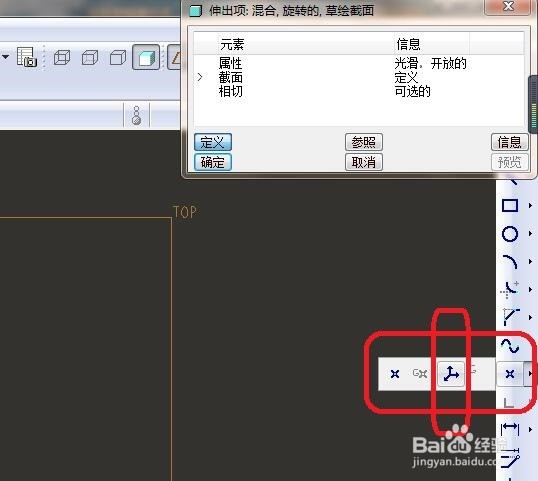Image resolution: width=538 pixels, height=481 pixels.
Task: Select the no hidden line display icon
Action: tap(118, 57)
